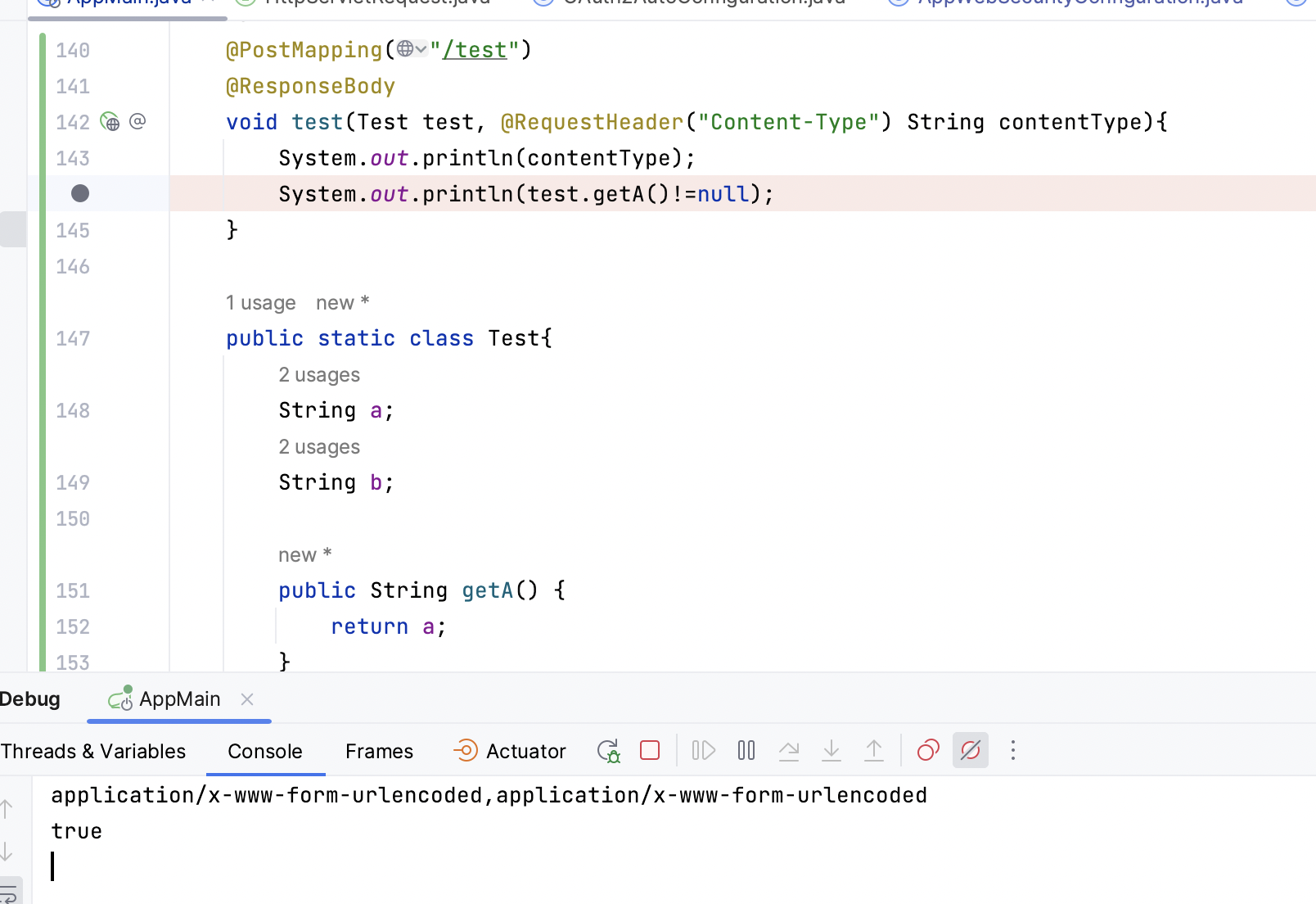
Task: Click the "new *" author hint above class Test
Action: (x=343, y=303)
